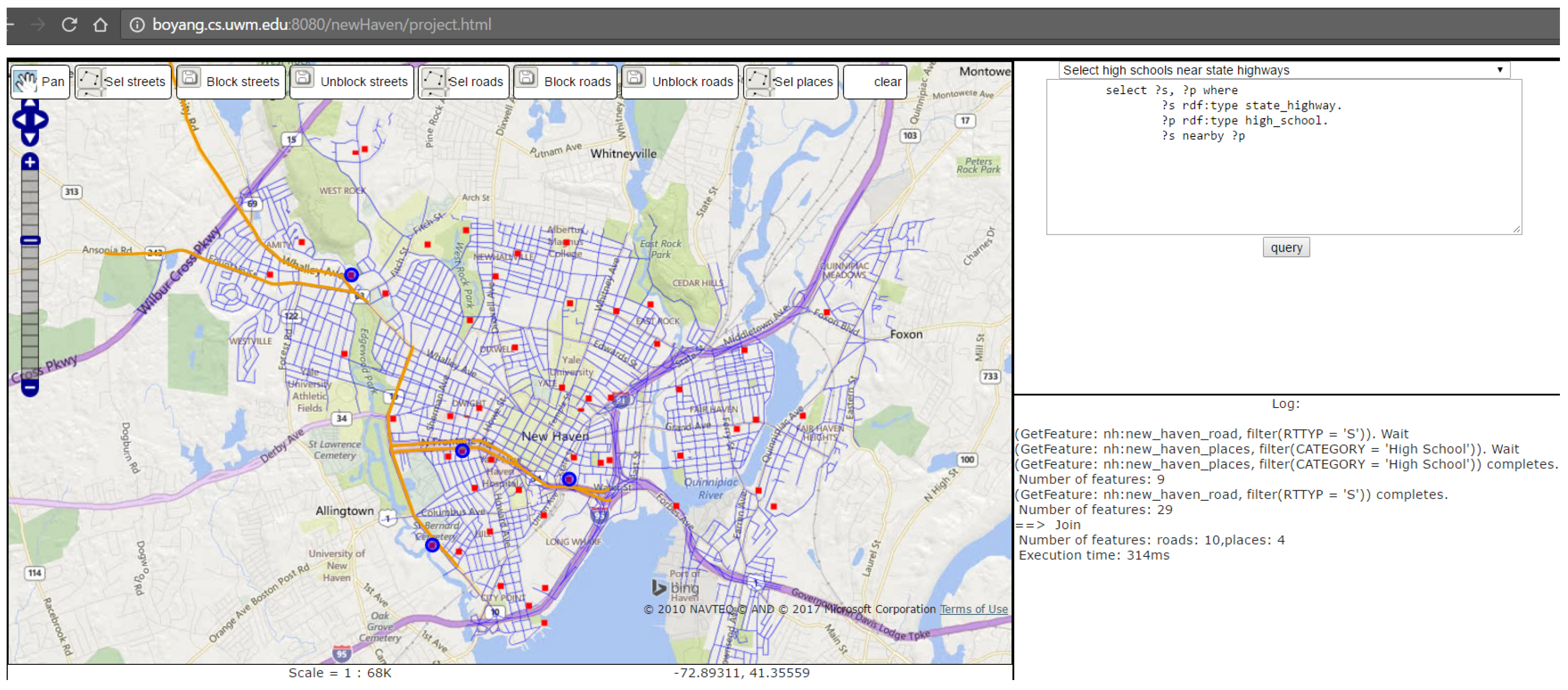Select the Sel places tool
The height and width of the screenshot is (690, 1568).
[791, 82]
